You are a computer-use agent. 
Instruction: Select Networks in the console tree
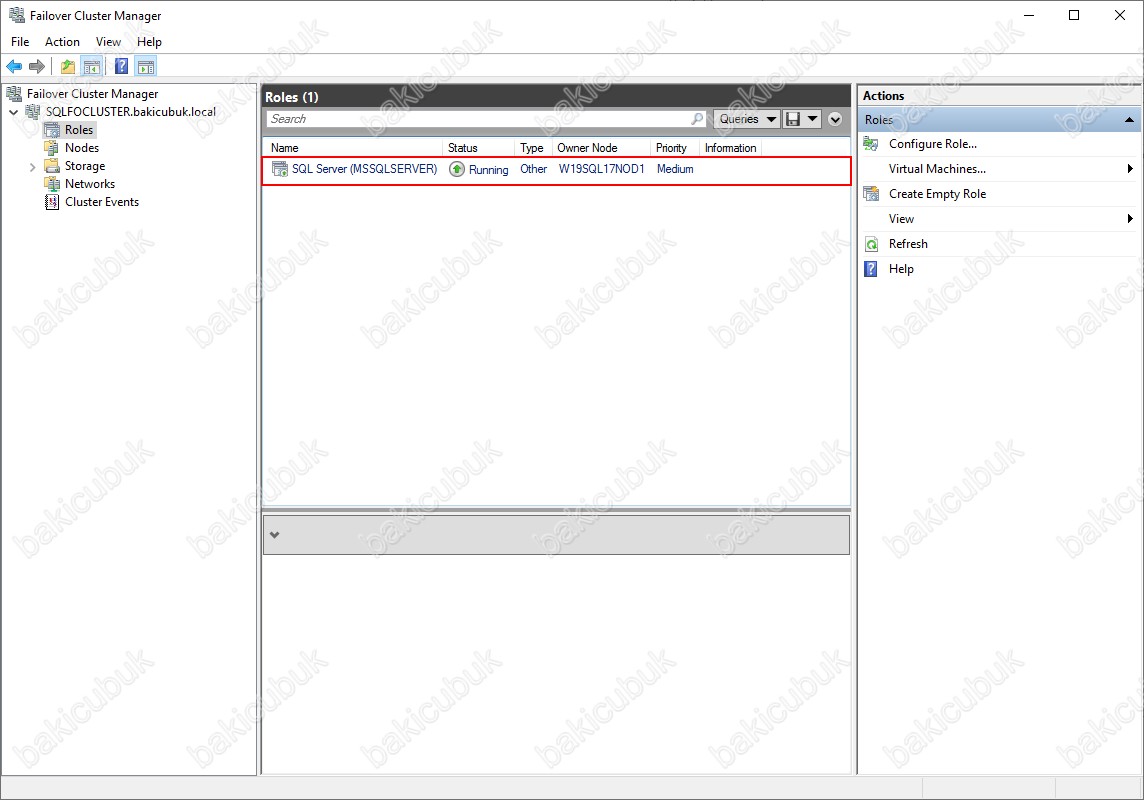[90, 184]
